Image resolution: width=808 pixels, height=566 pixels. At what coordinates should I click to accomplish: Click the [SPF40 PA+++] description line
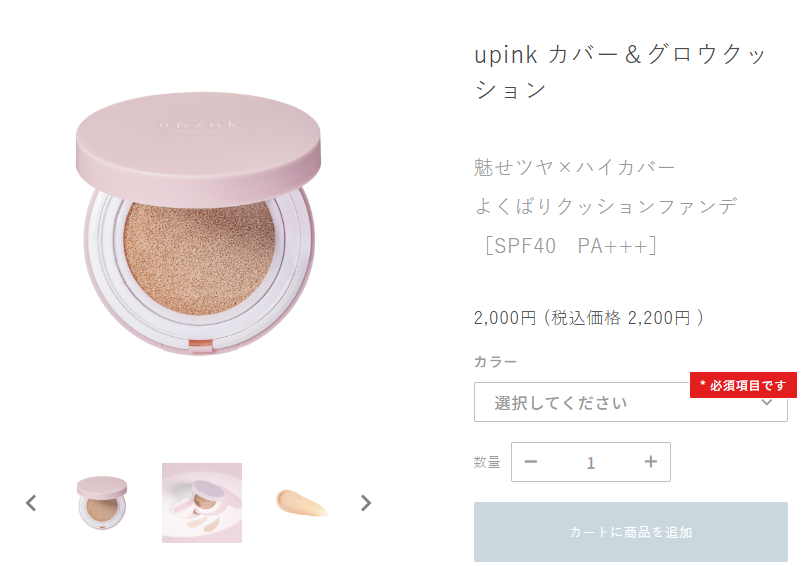[569, 246]
